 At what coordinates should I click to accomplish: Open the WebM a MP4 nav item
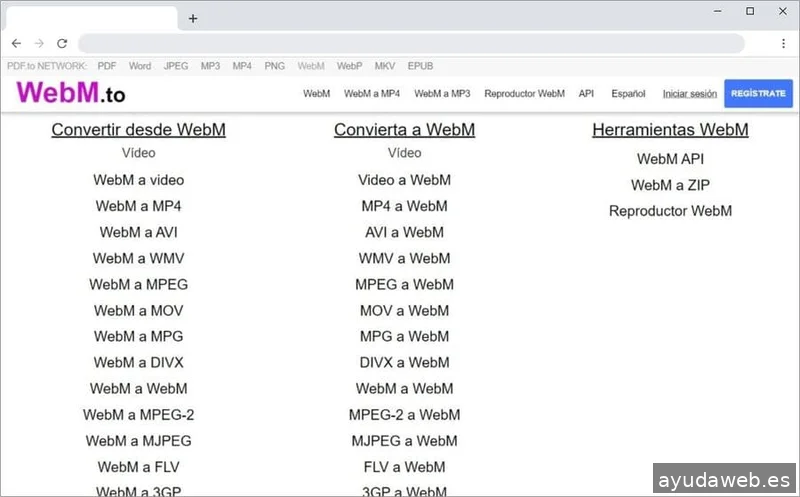pyautogui.click(x=372, y=94)
